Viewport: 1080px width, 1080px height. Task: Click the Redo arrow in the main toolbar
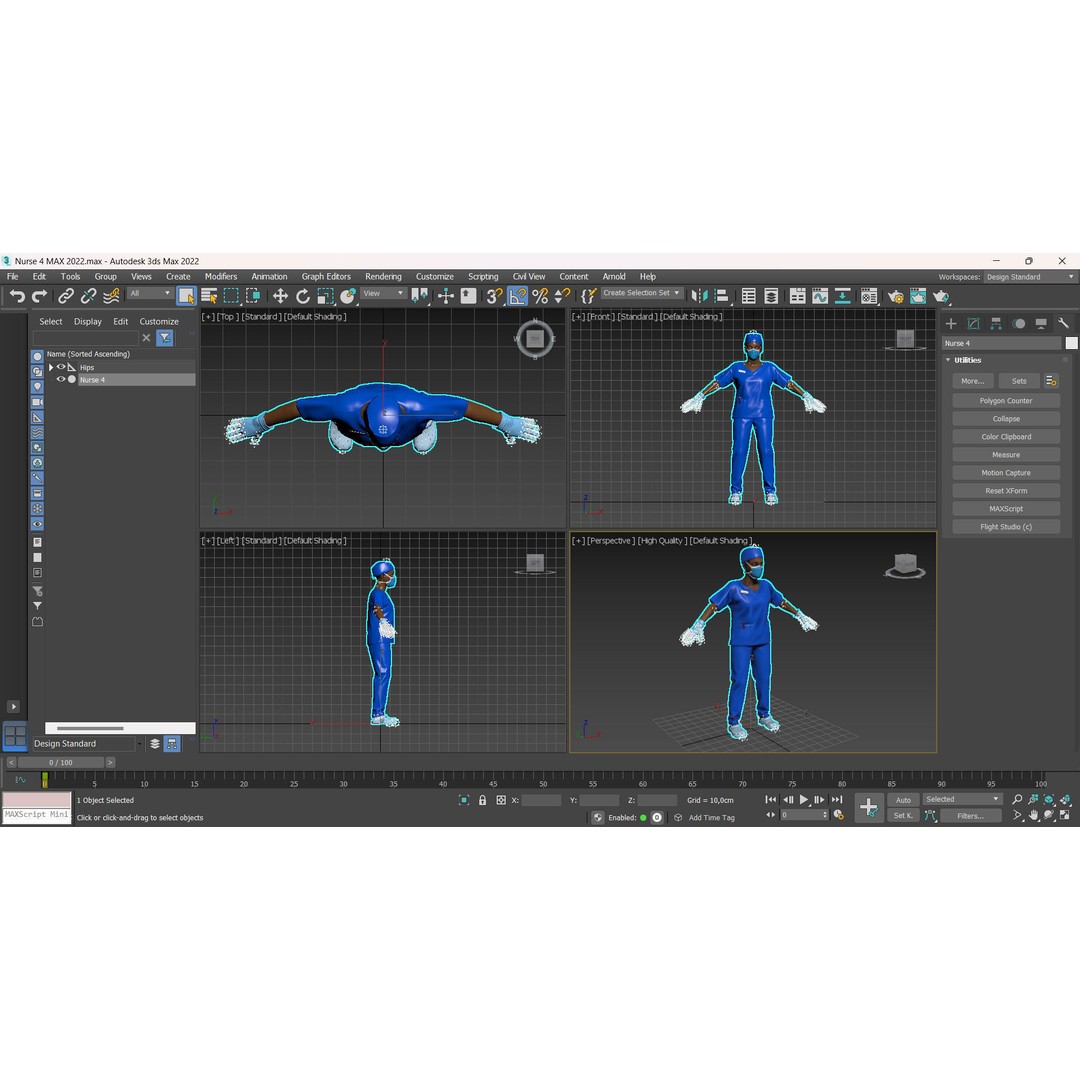(40, 296)
